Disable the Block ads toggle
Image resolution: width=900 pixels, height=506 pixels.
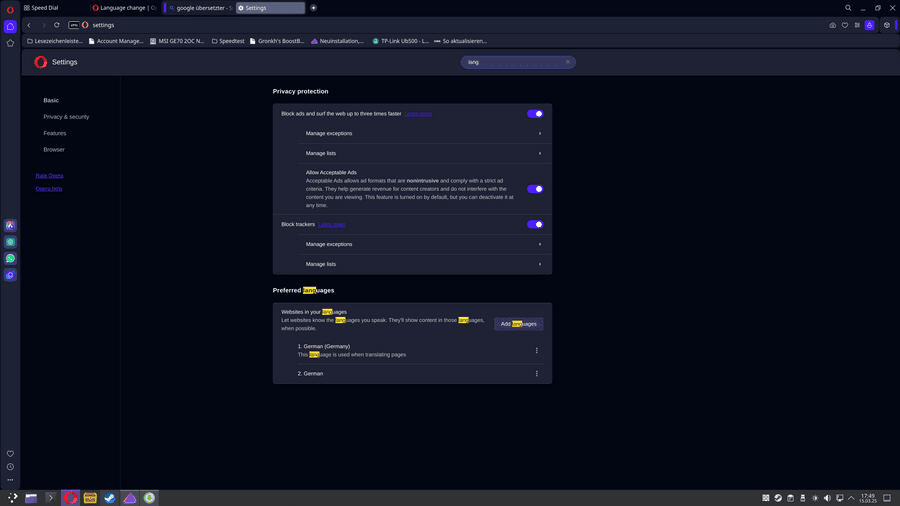point(535,114)
